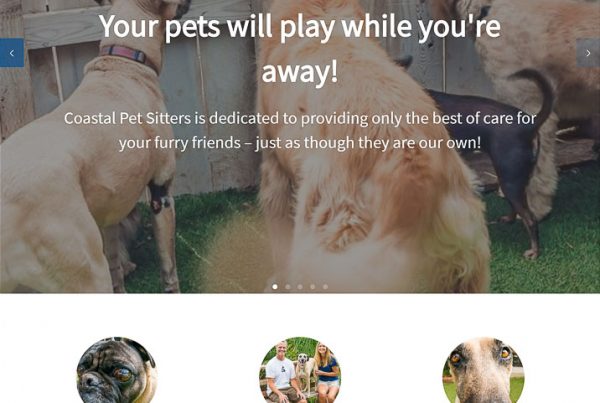Open the long-nosed dog circular image
The width and height of the screenshot is (600, 403).
483,370
